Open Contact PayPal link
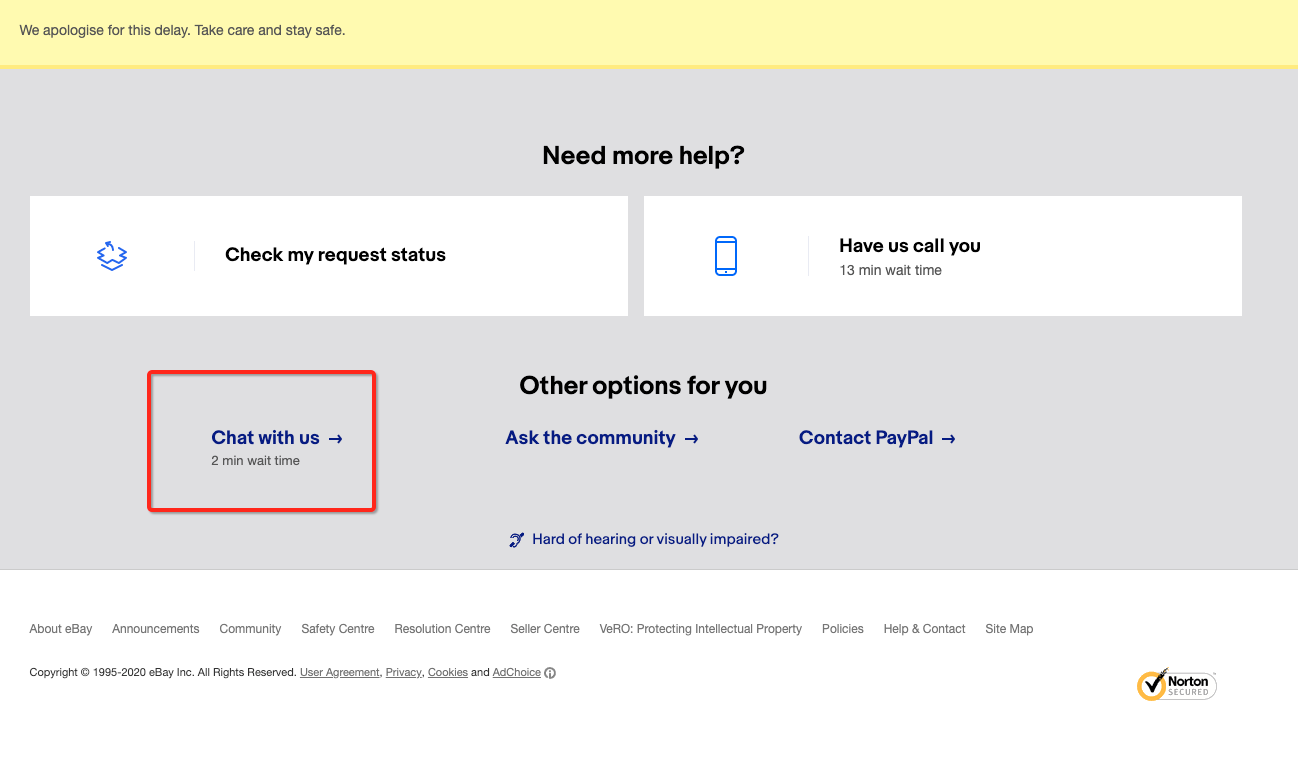Image resolution: width=1298 pixels, height=761 pixels. [x=878, y=438]
